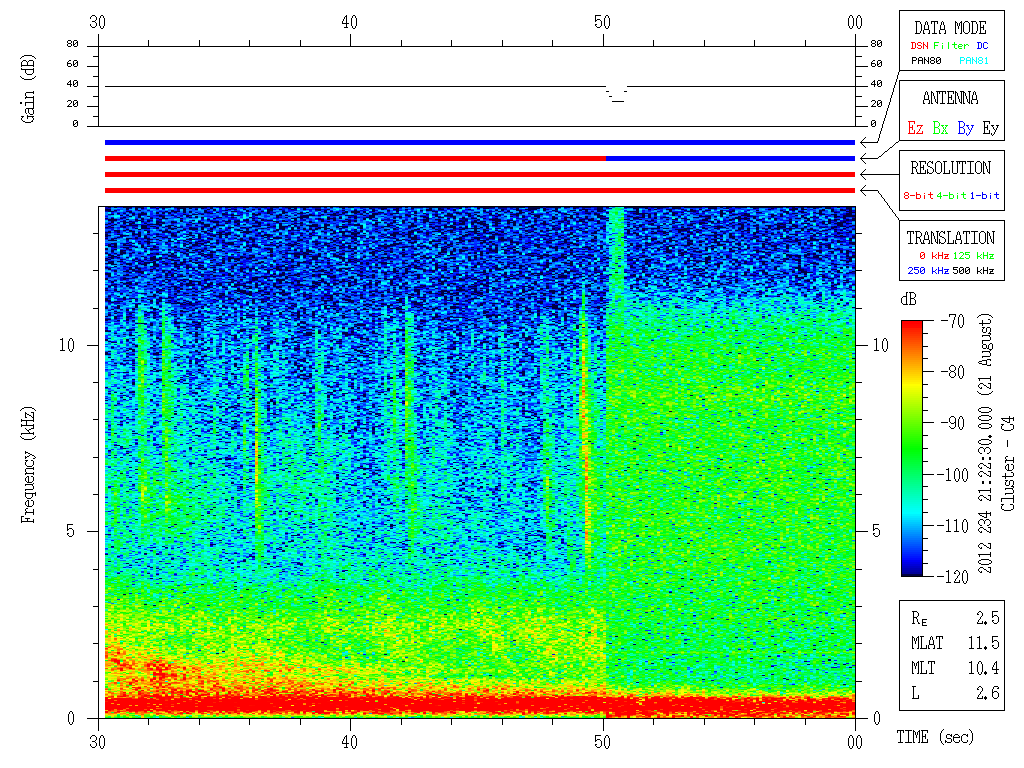Select the cyan PAN81 data mode label
Image resolution: width=1024 pixels, height=768 pixels.
click(974, 61)
